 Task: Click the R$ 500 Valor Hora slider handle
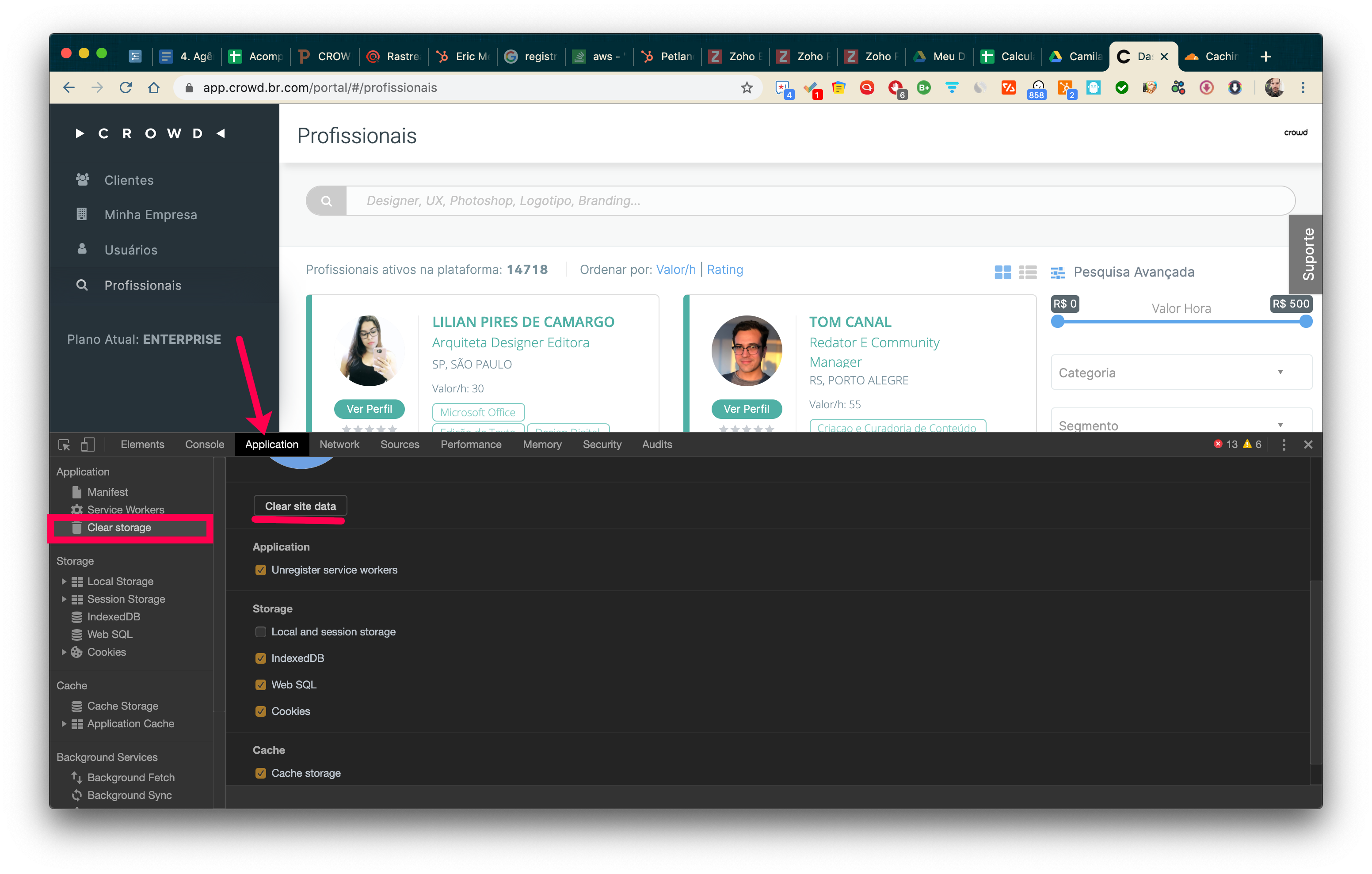[x=1306, y=321]
